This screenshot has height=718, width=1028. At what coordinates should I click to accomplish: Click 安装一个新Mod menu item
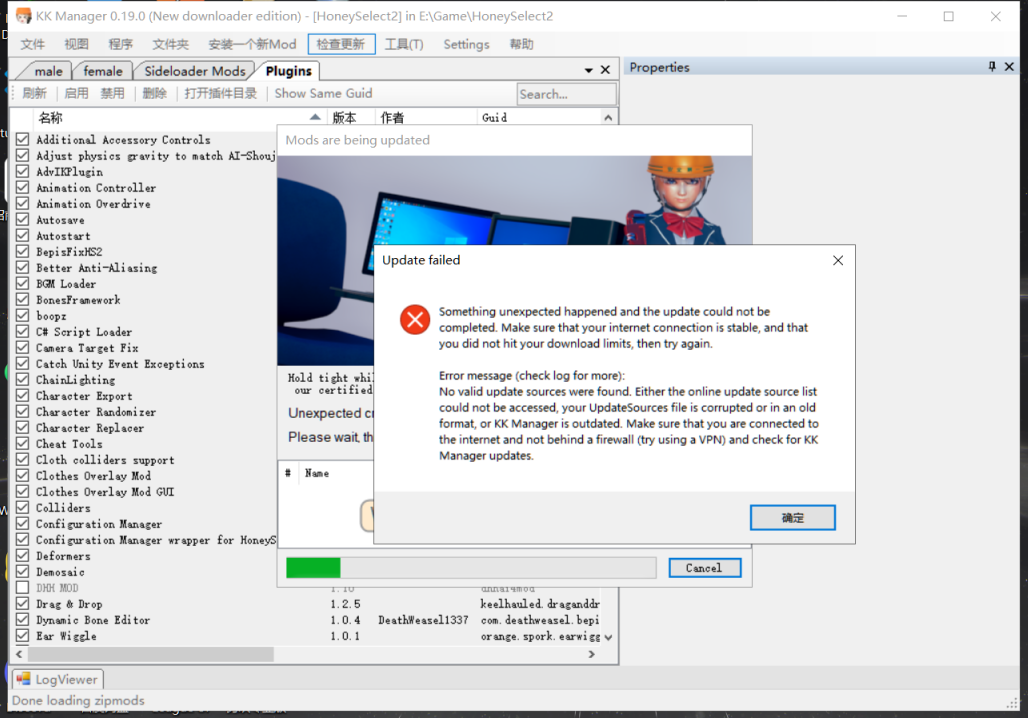(x=252, y=44)
